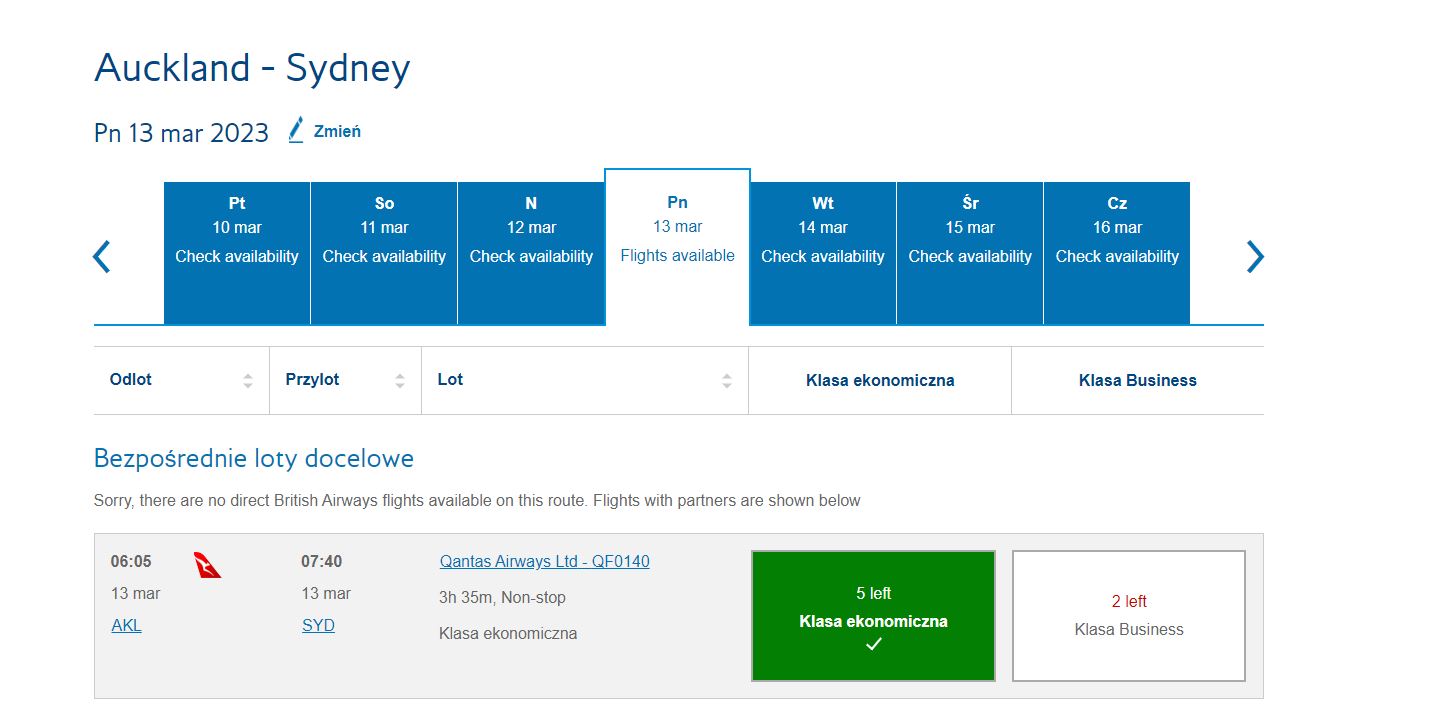Screen dimensions: 1448x712
Task: Select the Cz 16 mar date tab
Action: [1117, 253]
